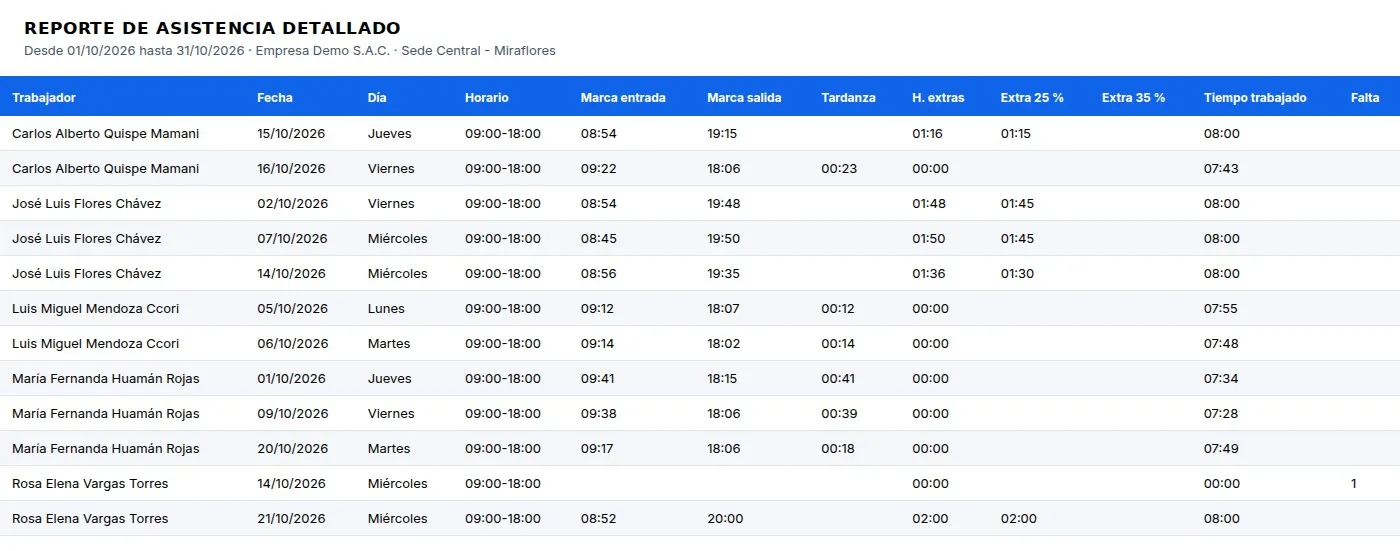Select the date cell 07/10/2026

292,239
